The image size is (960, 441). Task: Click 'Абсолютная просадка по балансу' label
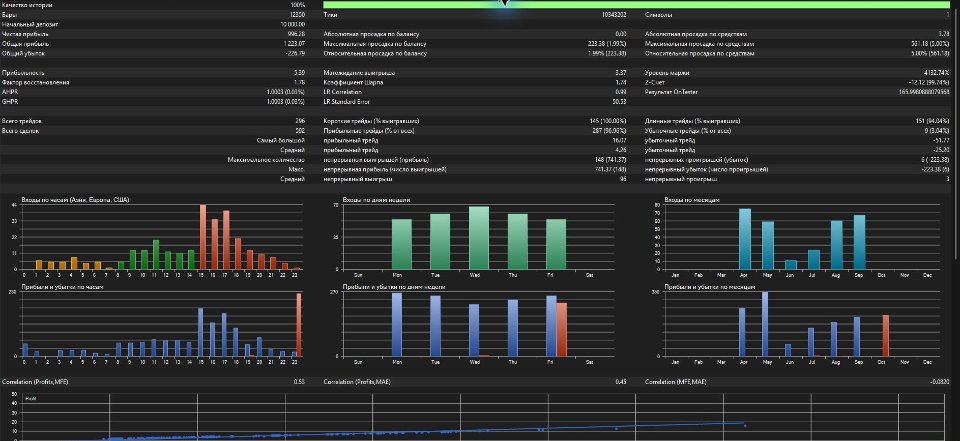[x=370, y=34]
